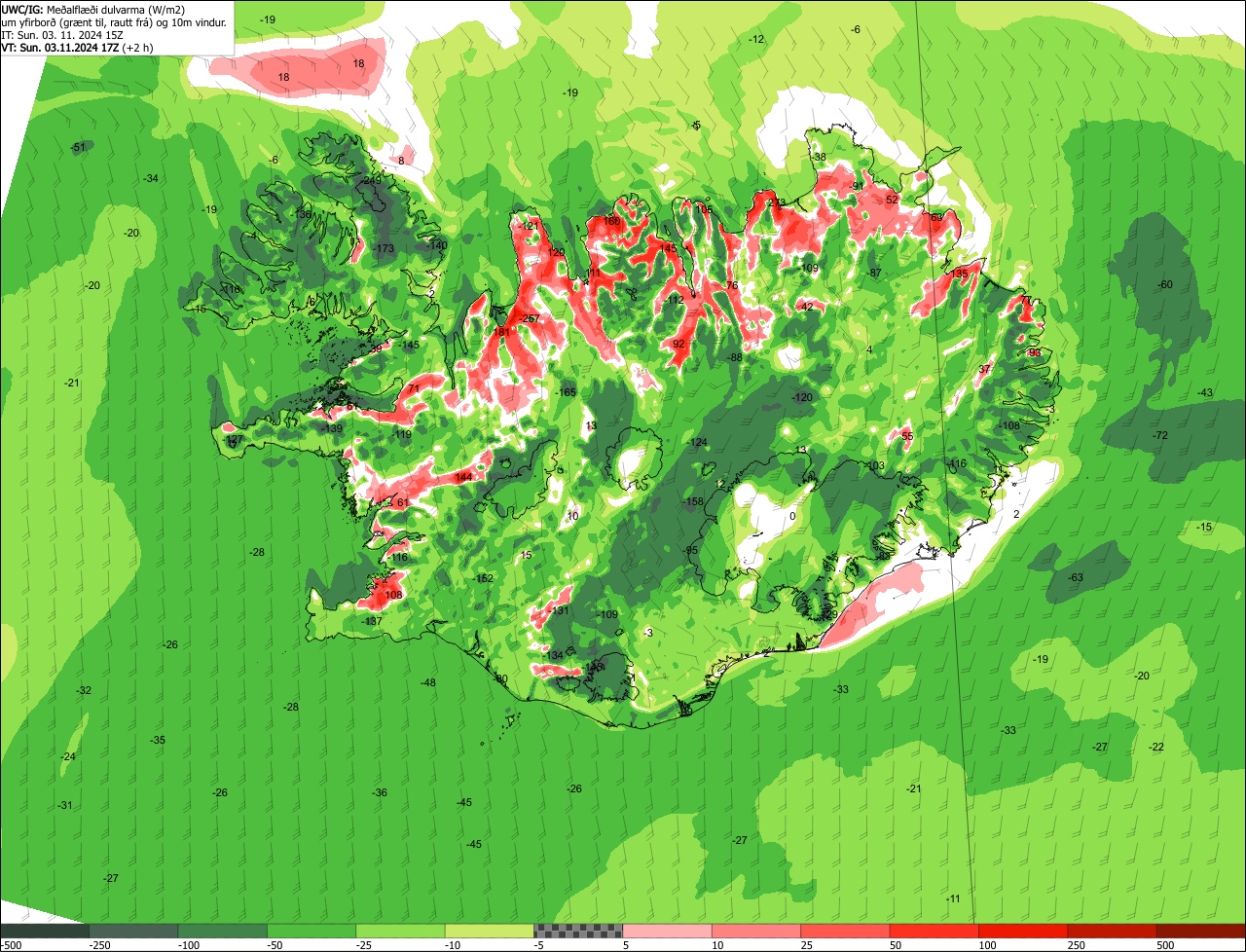Click the '-500' legend scale label
The image size is (1246, 952).
(12, 945)
